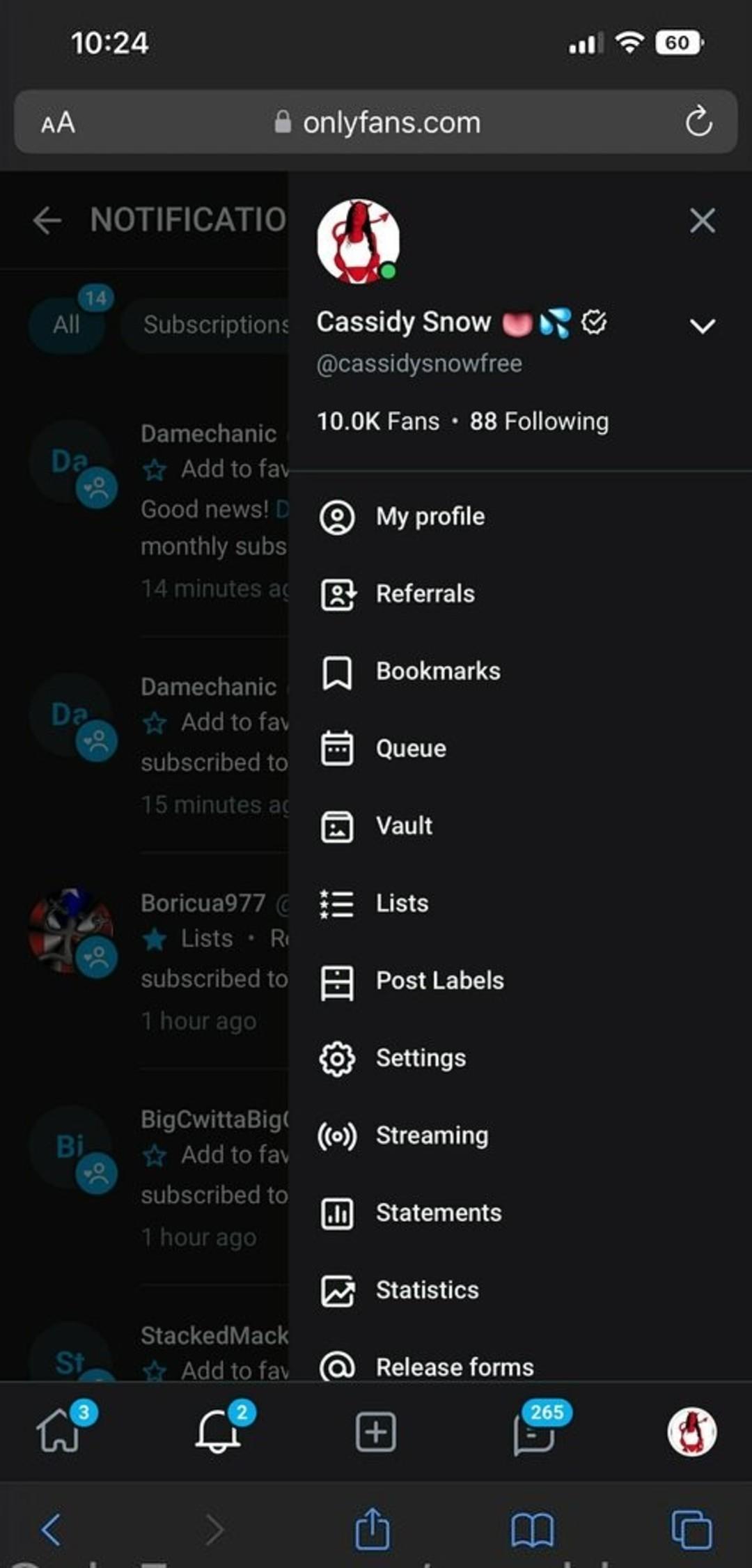Open the Queue calendar icon
This screenshot has height=1568, width=752.
point(337,749)
